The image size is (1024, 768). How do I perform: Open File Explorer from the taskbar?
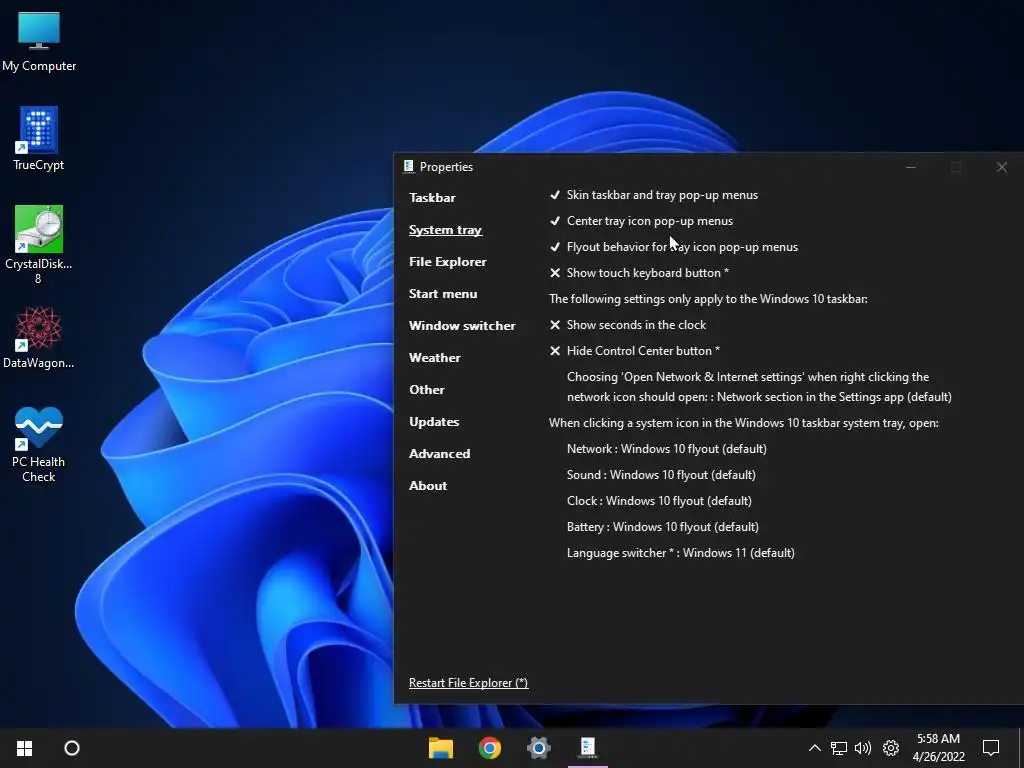(441, 748)
